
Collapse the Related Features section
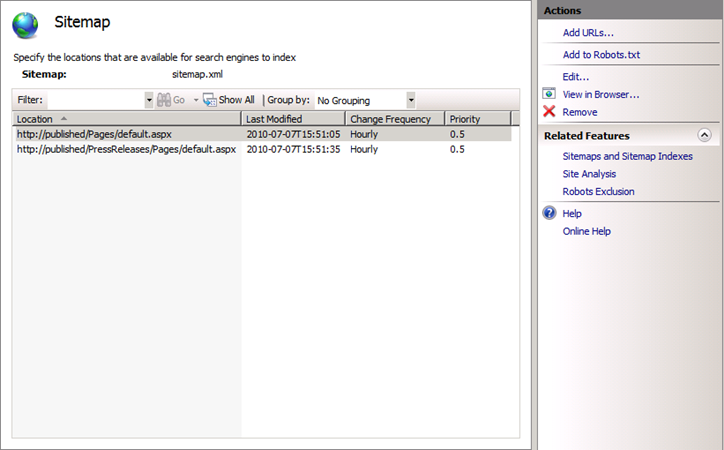704,135
